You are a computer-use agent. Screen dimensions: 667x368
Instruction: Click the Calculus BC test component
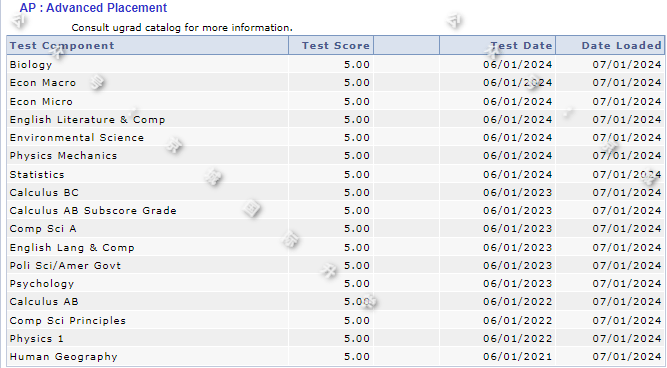[44, 193]
